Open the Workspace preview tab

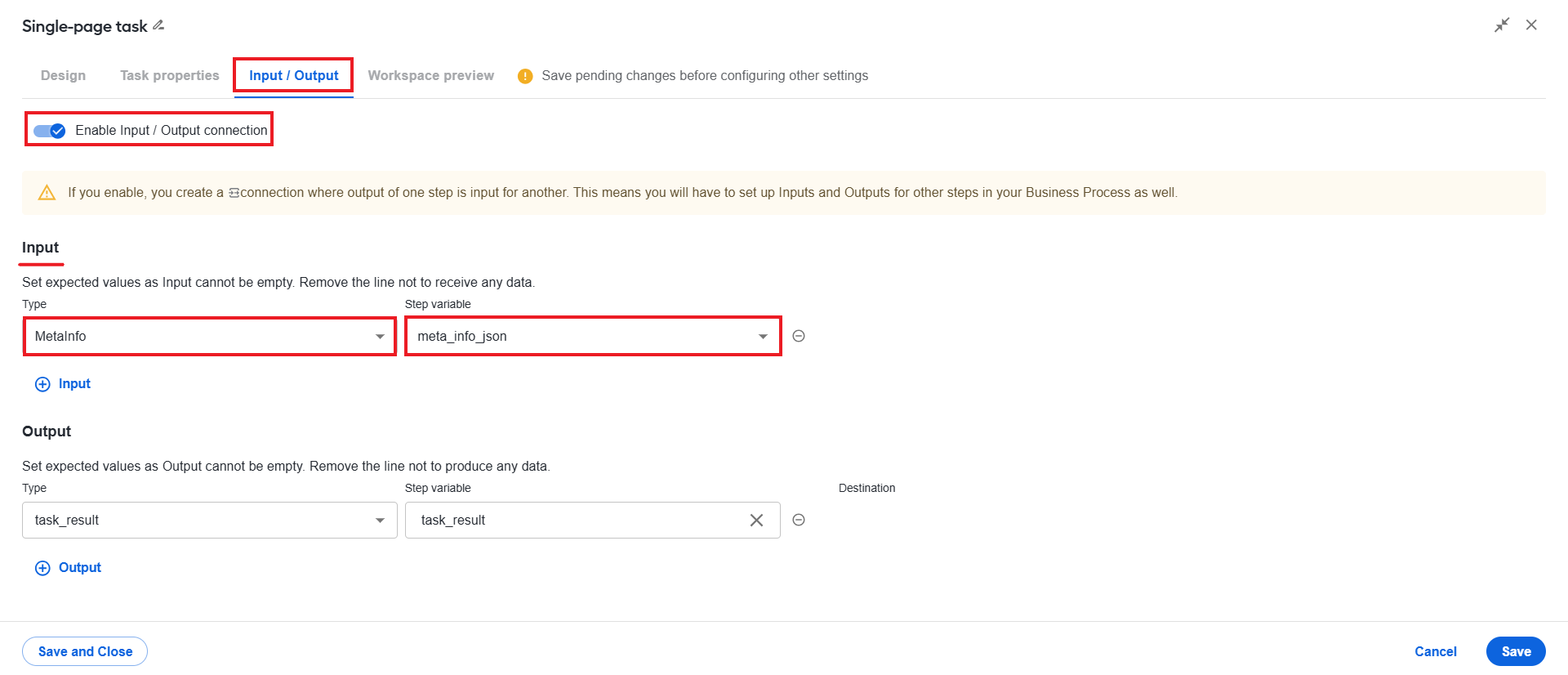(431, 75)
